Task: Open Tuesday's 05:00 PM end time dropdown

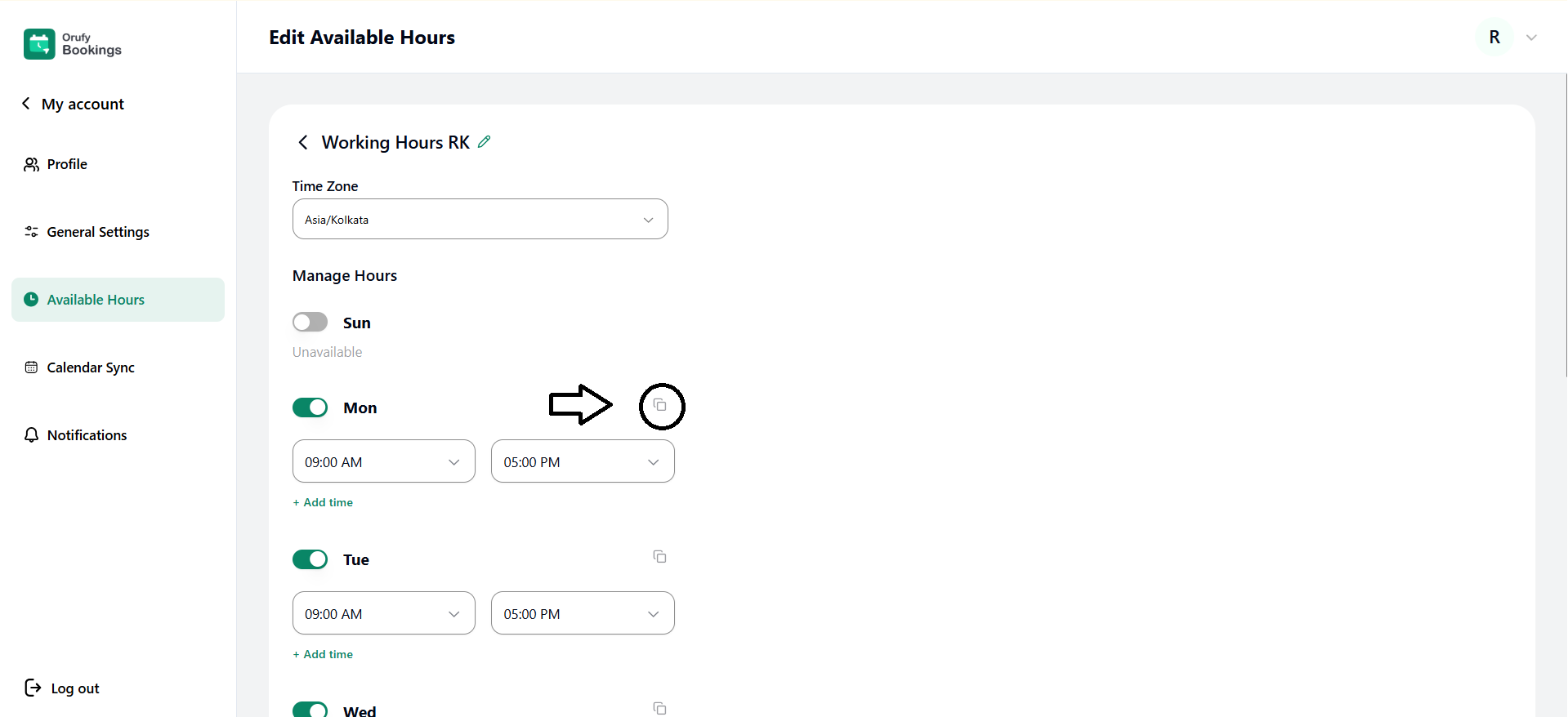Action: 582,614
